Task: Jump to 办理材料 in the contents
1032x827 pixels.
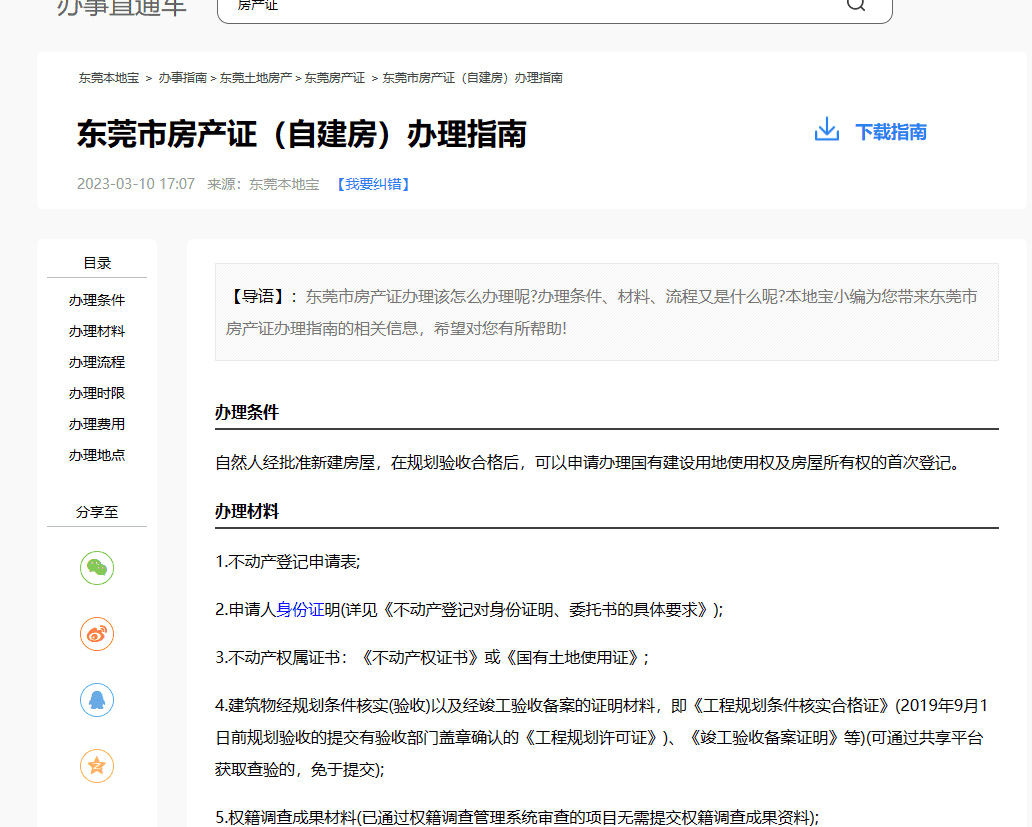Action: tap(97, 331)
